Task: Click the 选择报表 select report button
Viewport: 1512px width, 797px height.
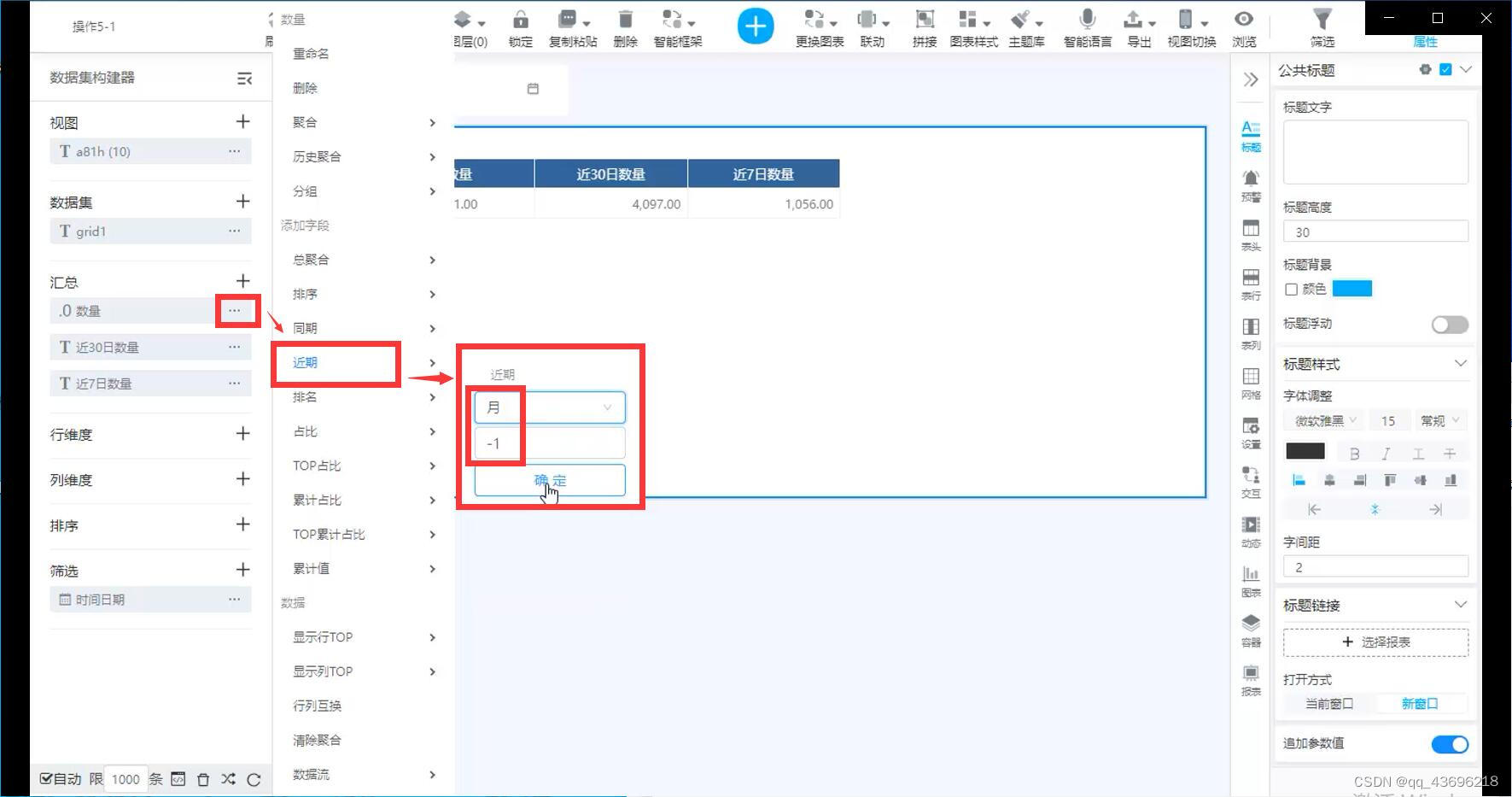Action: (1375, 642)
